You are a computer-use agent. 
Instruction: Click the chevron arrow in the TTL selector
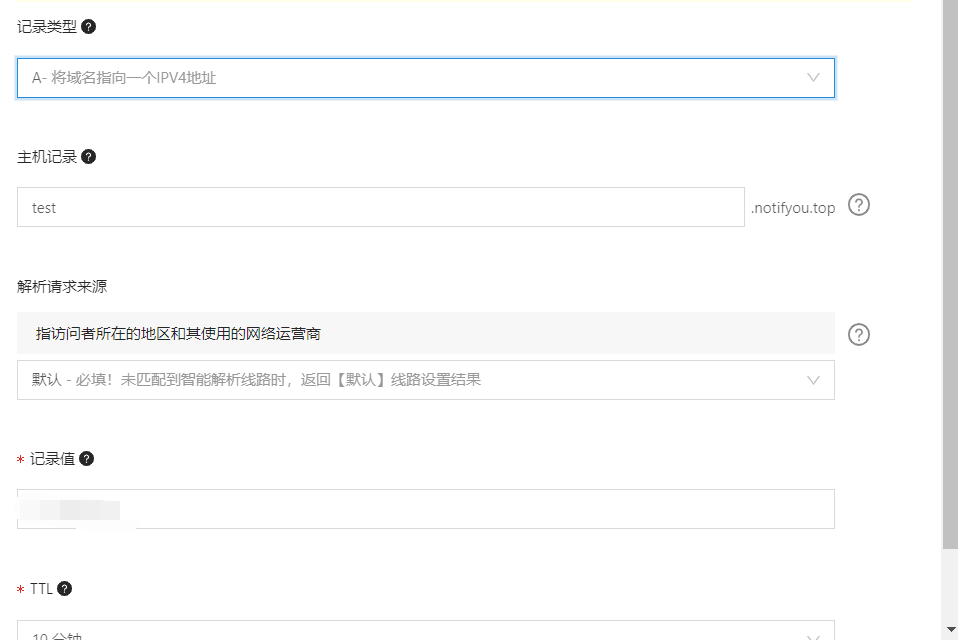[x=813, y=634]
